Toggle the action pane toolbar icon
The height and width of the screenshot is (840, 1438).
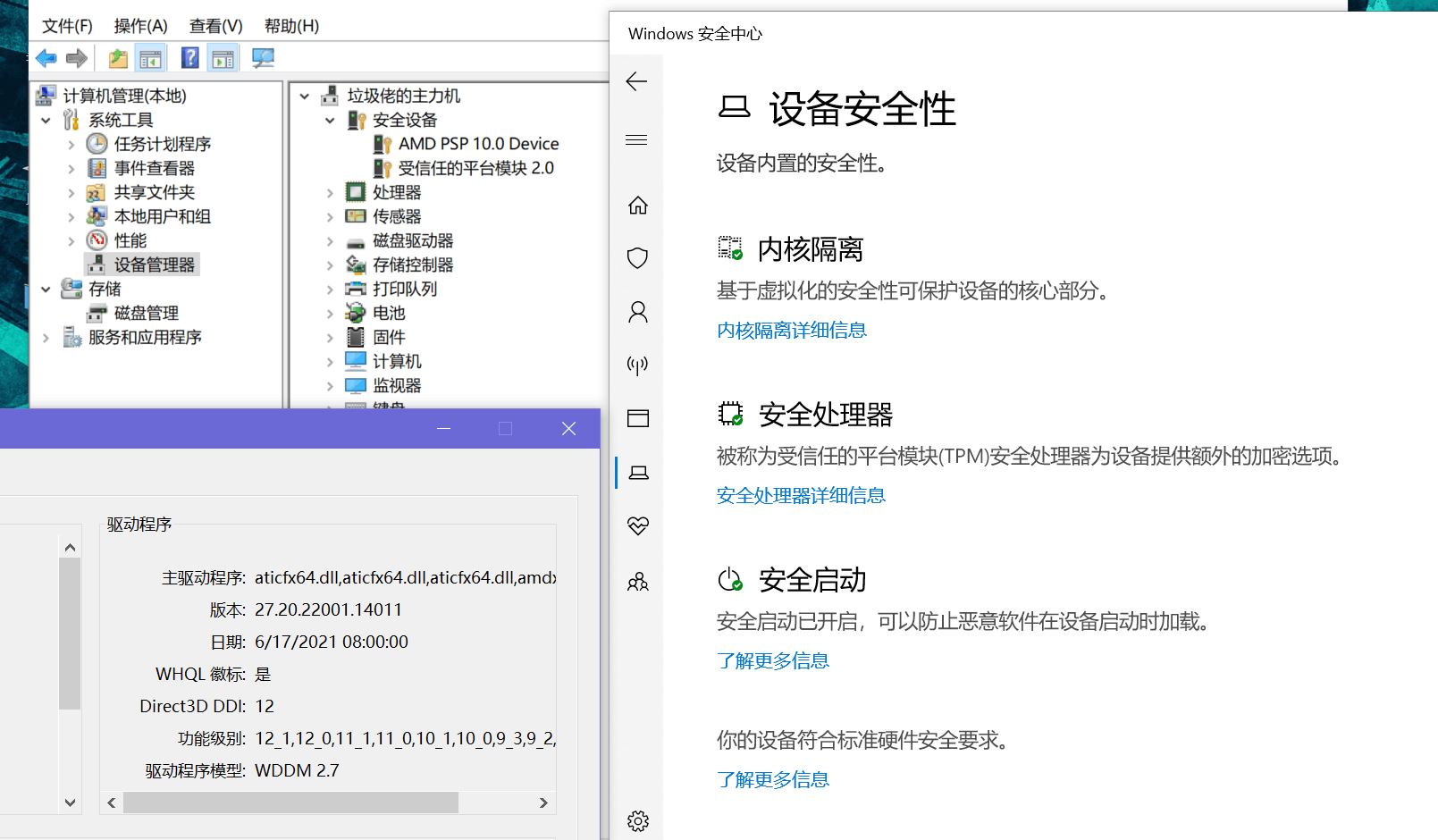tap(223, 59)
